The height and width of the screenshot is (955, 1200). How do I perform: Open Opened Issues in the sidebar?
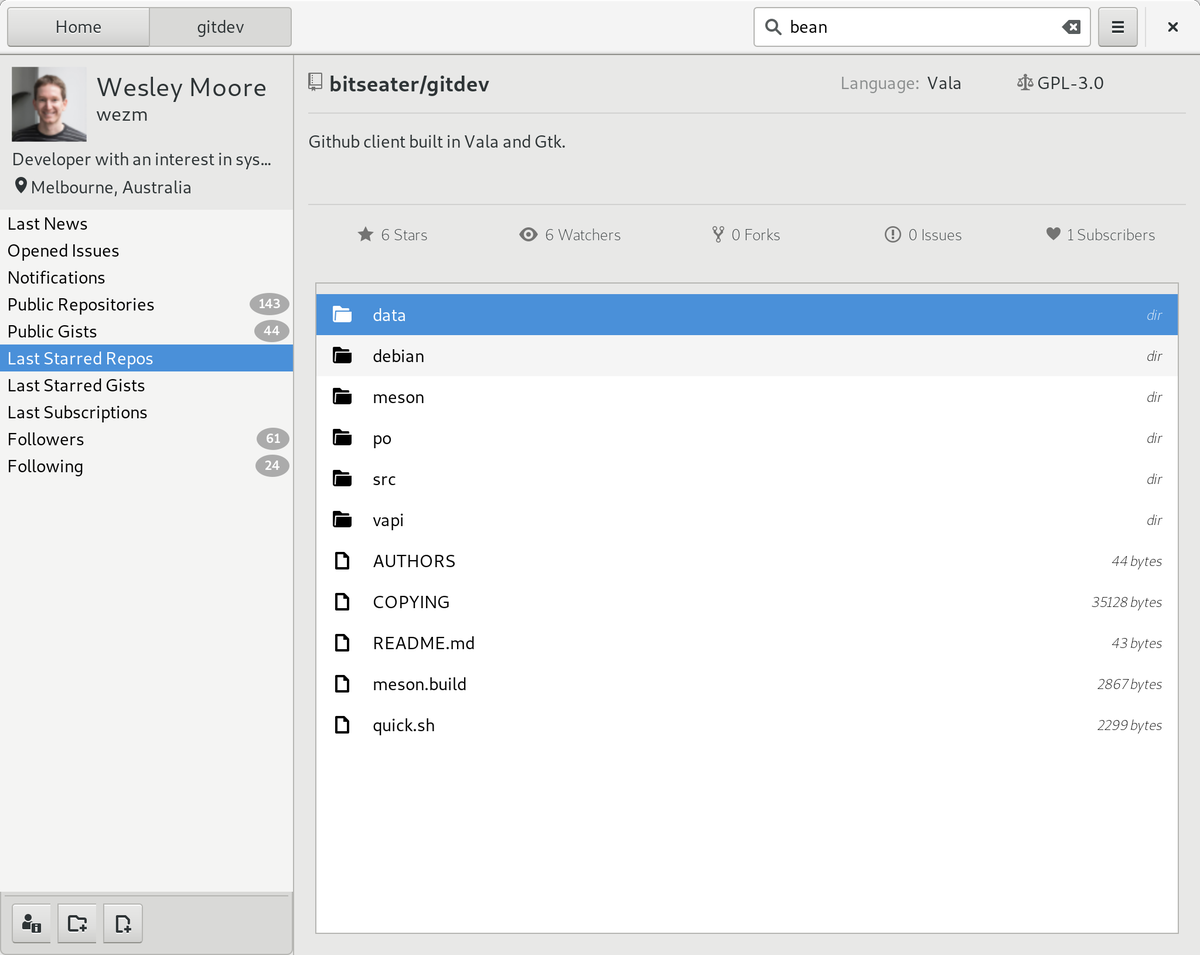(x=146, y=251)
